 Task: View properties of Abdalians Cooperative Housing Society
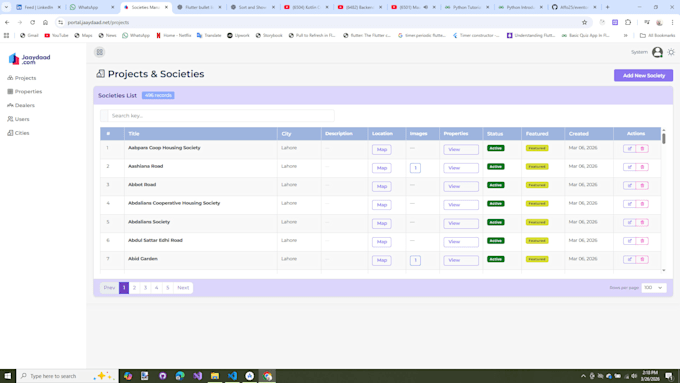point(461,205)
